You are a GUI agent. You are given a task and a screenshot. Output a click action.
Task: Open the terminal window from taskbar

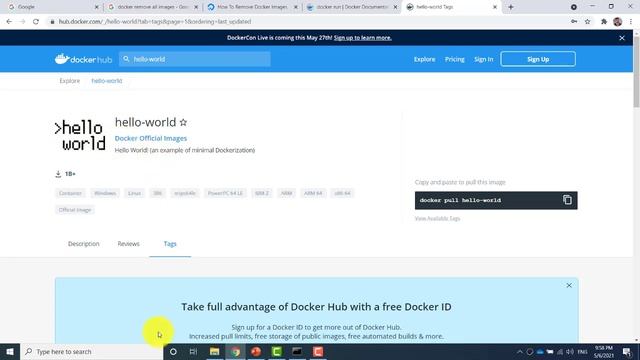(x=297, y=351)
